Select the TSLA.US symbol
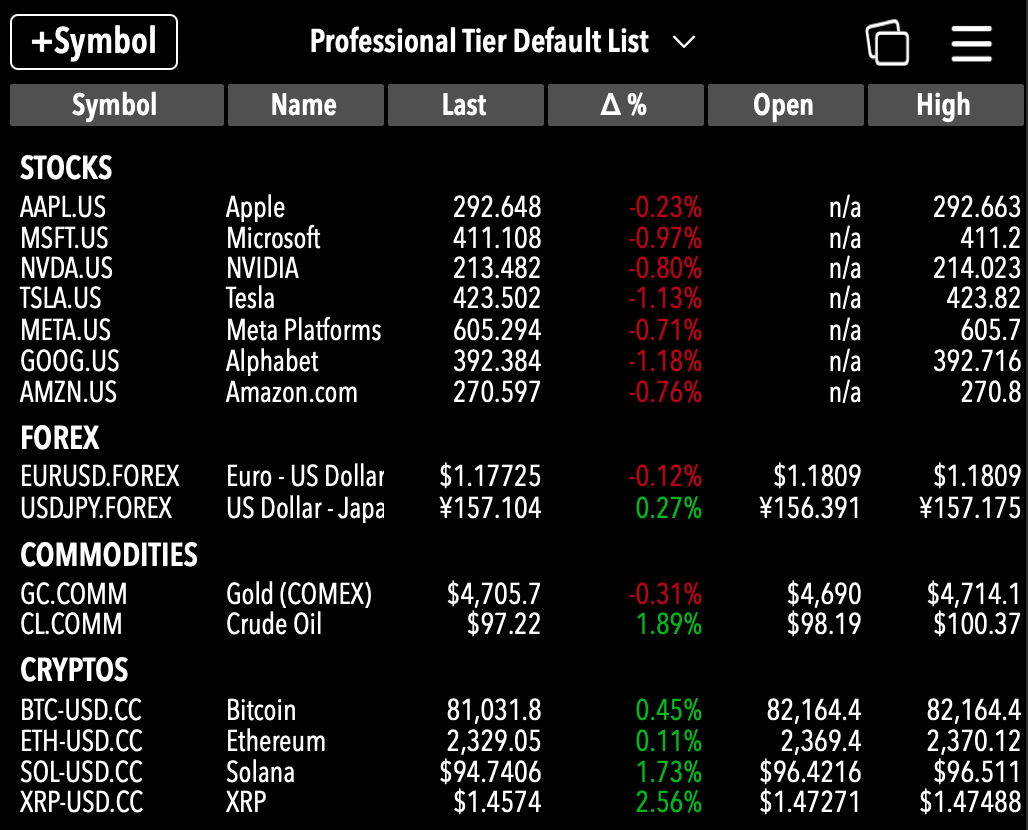1028x830 pixels. click(x=61, y=298)
